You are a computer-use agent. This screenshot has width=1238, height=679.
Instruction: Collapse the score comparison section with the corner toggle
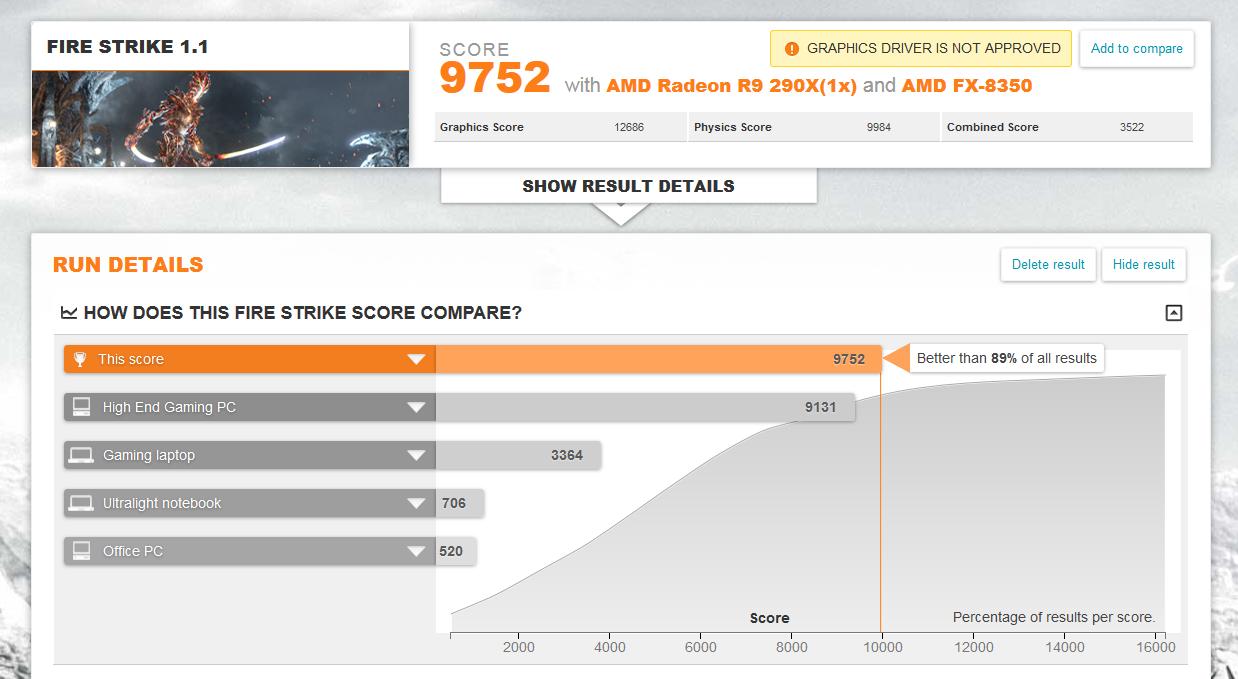(1174, 313)
